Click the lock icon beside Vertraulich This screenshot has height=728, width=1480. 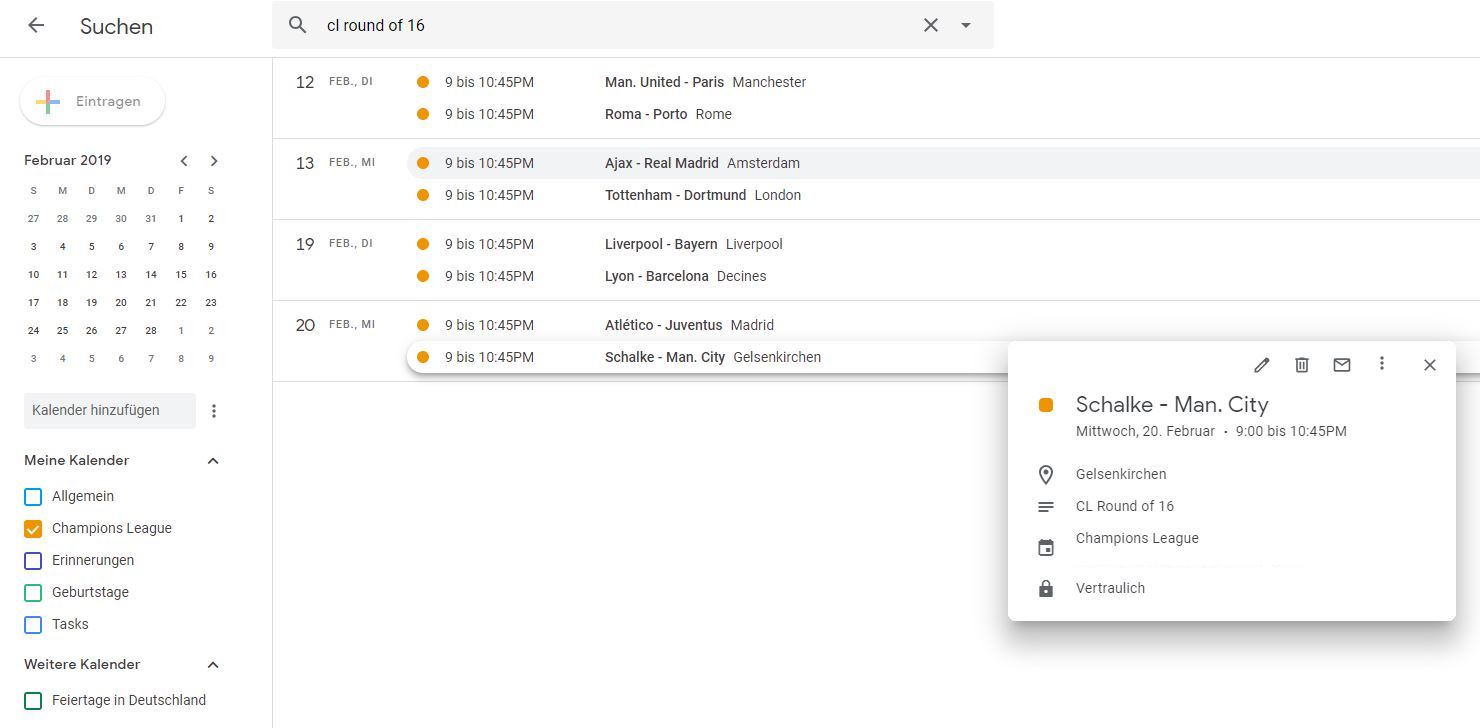coord(1046,589)
